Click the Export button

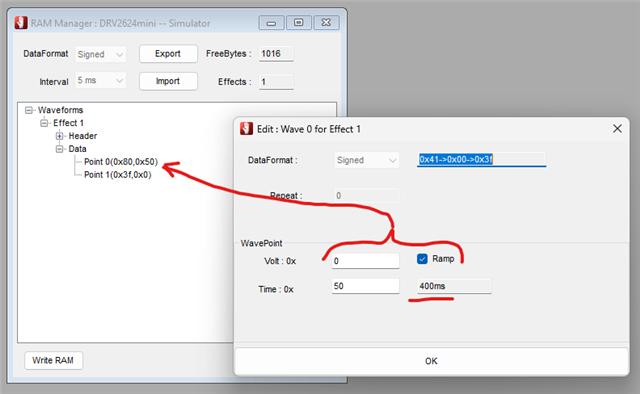[x=168, y=54]
